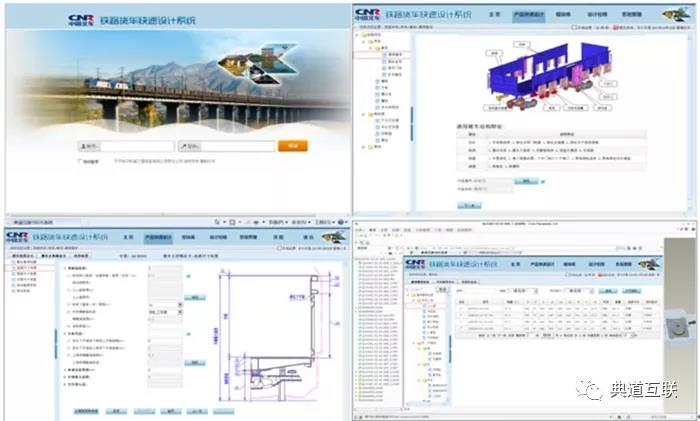Open the Page menu in the browser command bar
This screenshot has height=421, width=700.
[x=277, y=222]
